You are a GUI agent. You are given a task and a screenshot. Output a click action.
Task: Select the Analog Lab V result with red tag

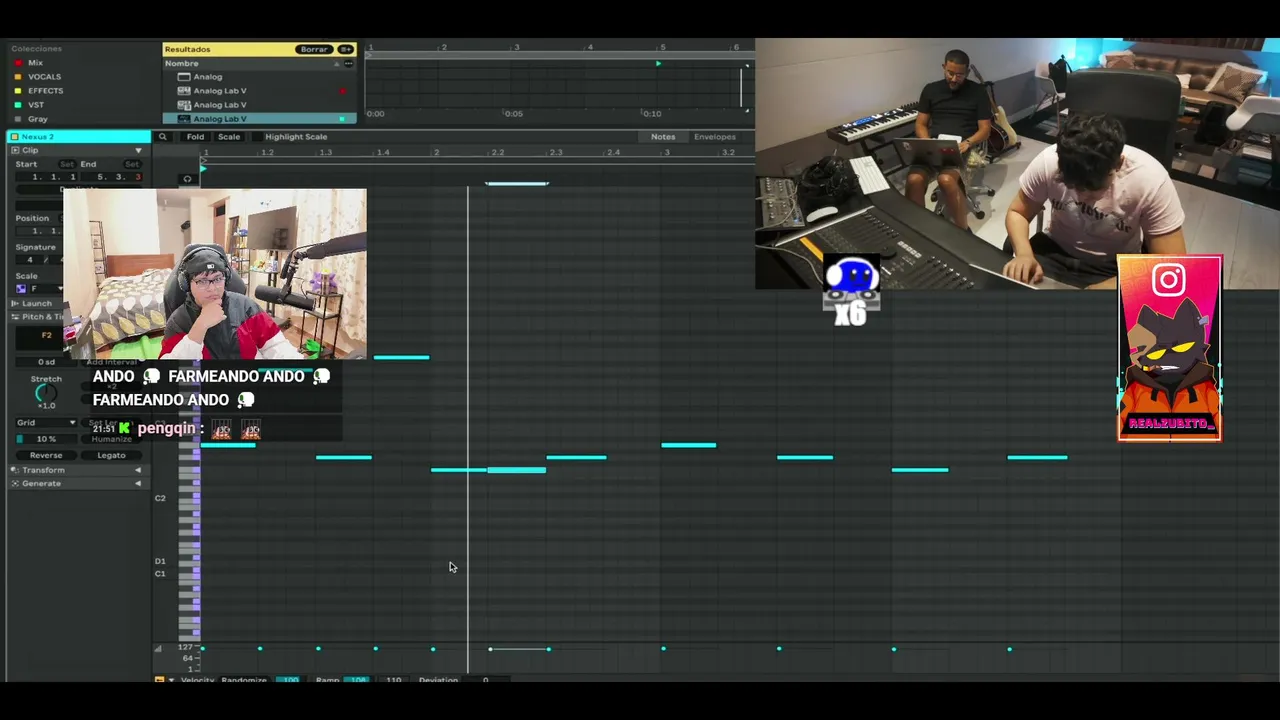(x=220, y=90)
